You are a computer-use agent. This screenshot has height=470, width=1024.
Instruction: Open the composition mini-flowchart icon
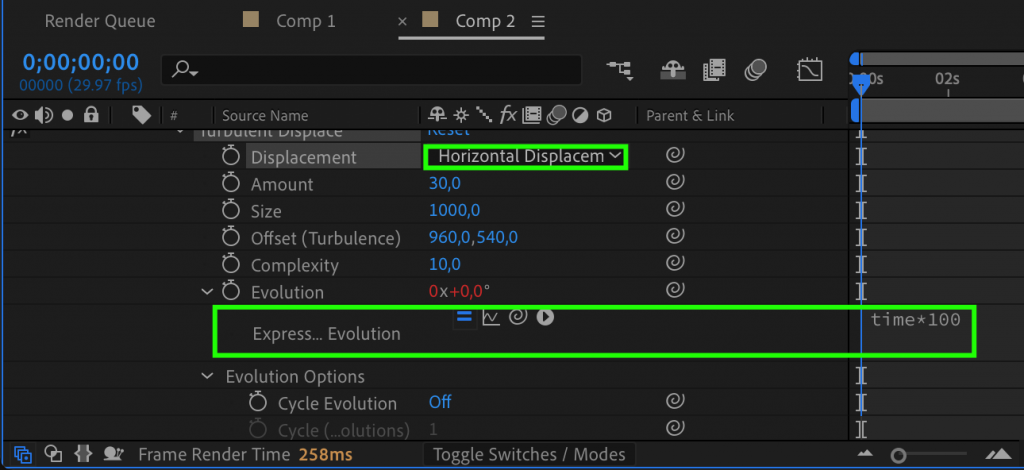(x=619, y=69)
